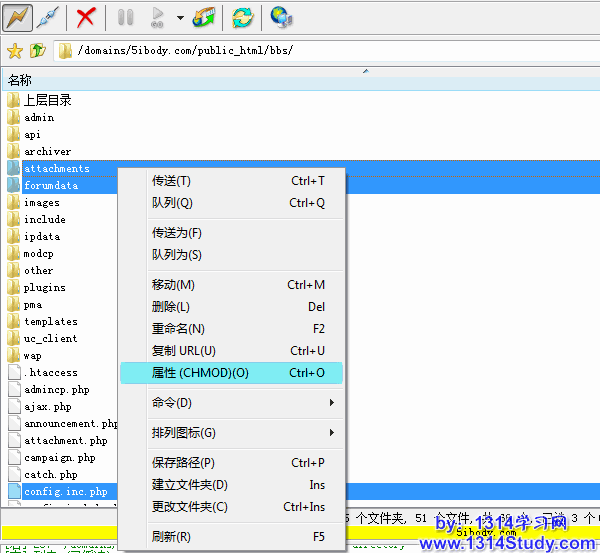Click the green circular arrows refresh icon
The width and height of the screenshot is (600, 553).
point(242,17)
